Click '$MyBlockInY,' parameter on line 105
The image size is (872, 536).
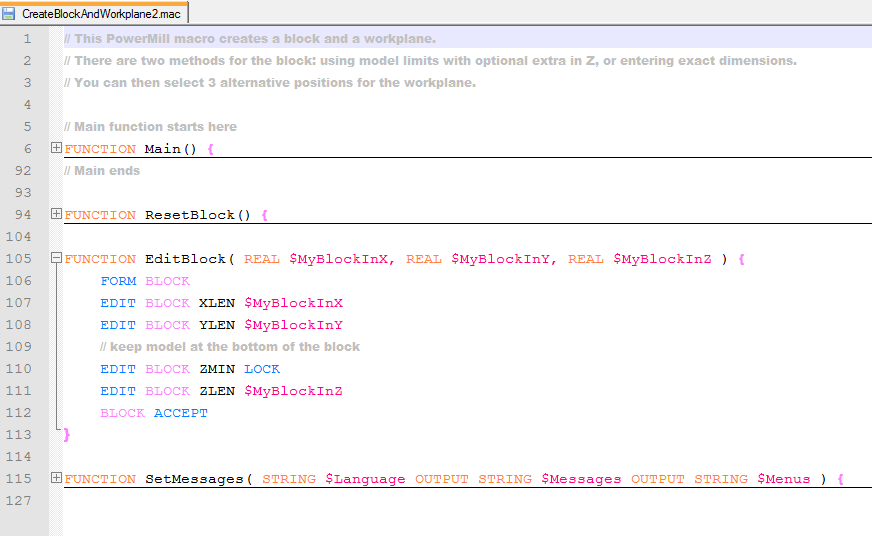[x=504, y=259]
